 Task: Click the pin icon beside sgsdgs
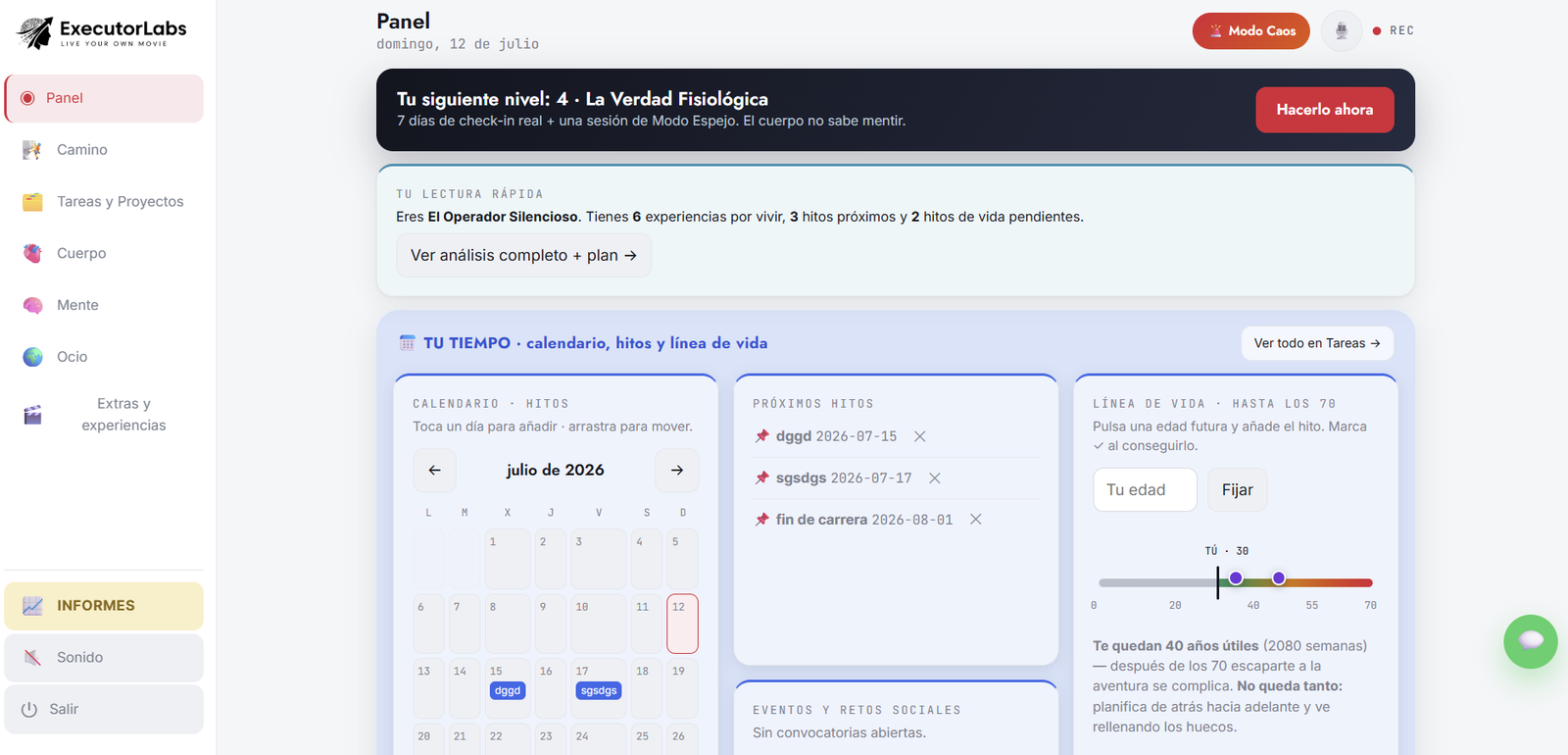pos(761,478)
